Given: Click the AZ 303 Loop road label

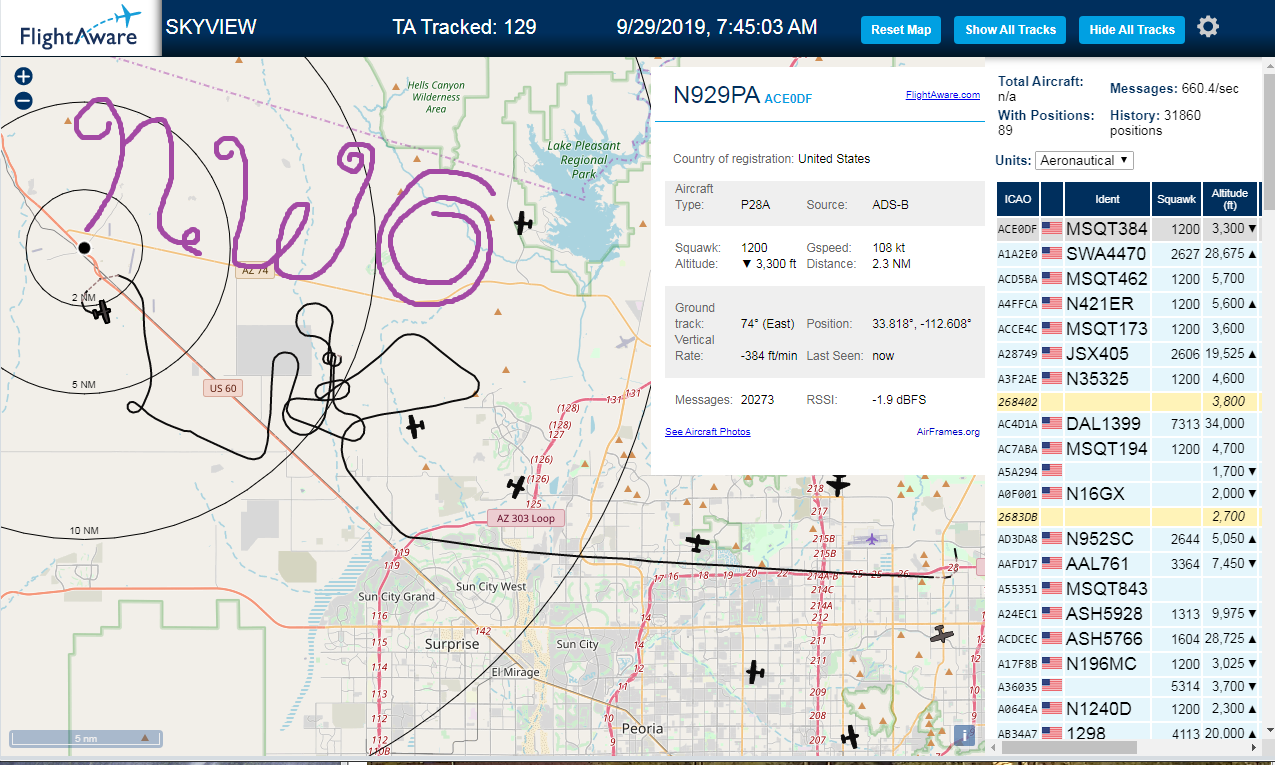Looking at the screenshot, I should pyautogui.click(x=526, y=518).
